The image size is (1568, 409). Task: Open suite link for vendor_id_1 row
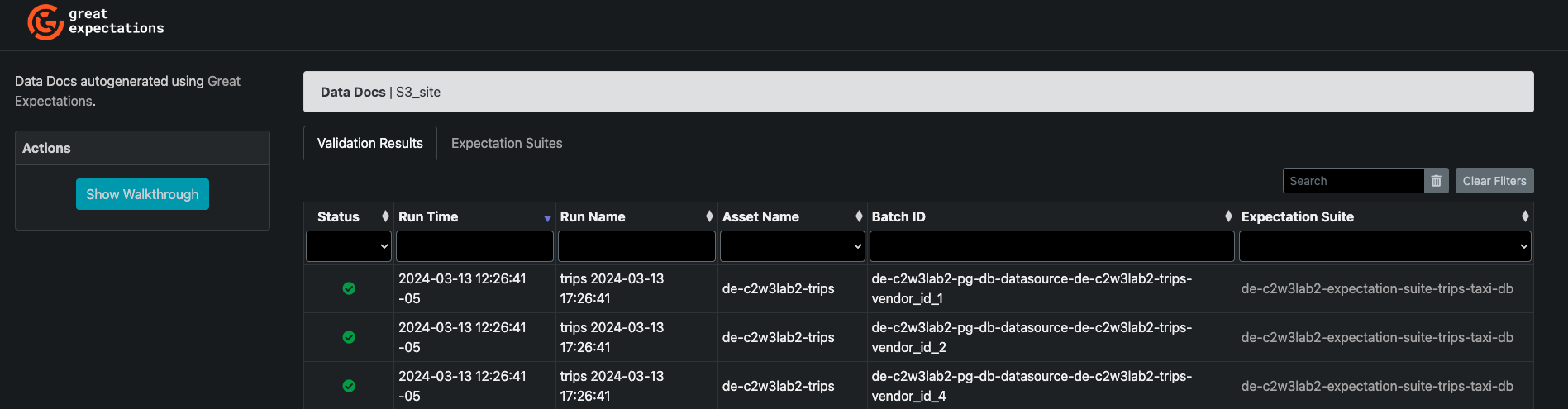click(1377, 288)
